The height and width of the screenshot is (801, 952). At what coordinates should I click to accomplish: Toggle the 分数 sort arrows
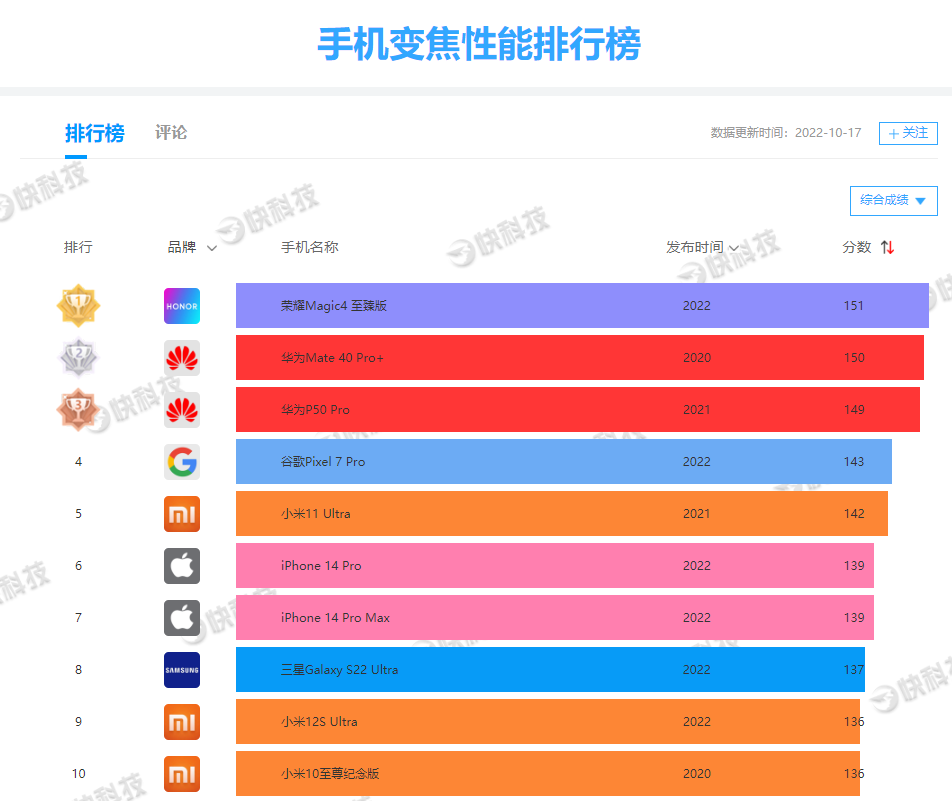[x=887, y=247]
